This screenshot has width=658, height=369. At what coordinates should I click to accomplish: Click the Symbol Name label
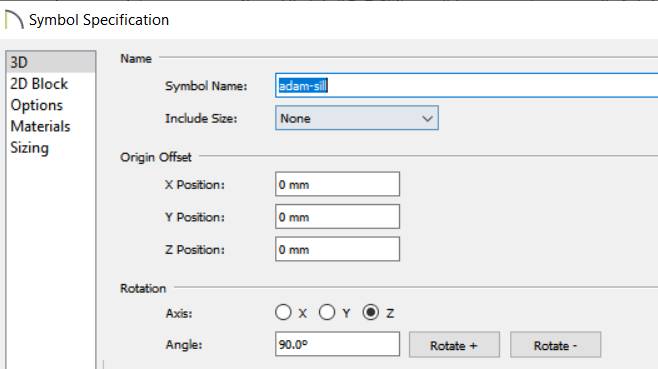206,86
